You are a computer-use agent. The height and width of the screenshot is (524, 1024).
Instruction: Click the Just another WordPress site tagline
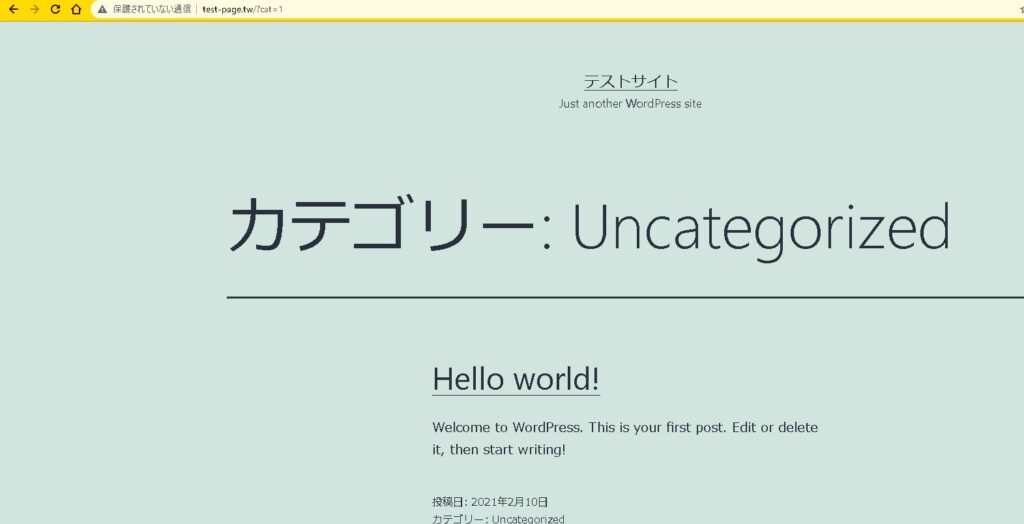[x=630, y=104]
